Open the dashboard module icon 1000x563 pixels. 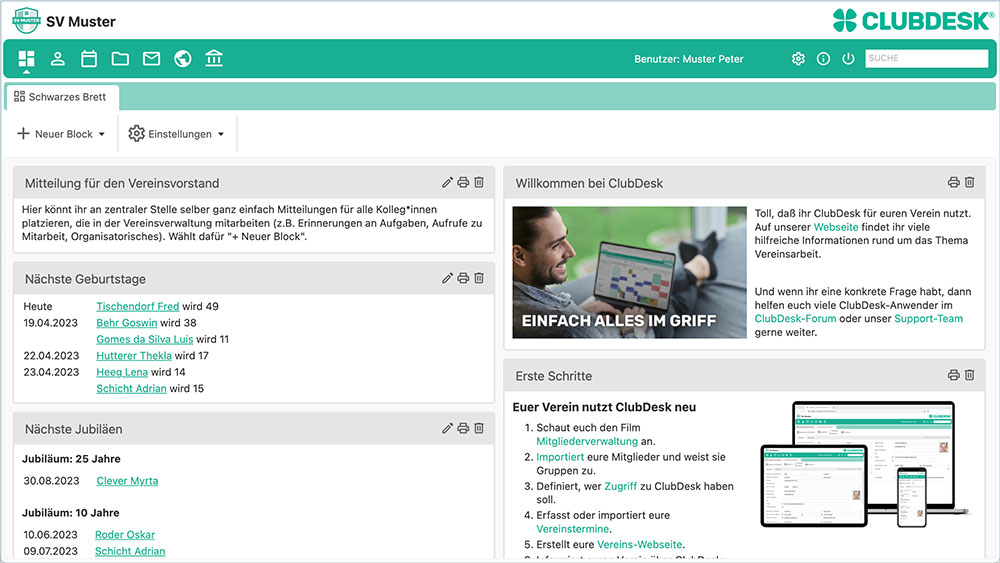click(x=26, y=59)
